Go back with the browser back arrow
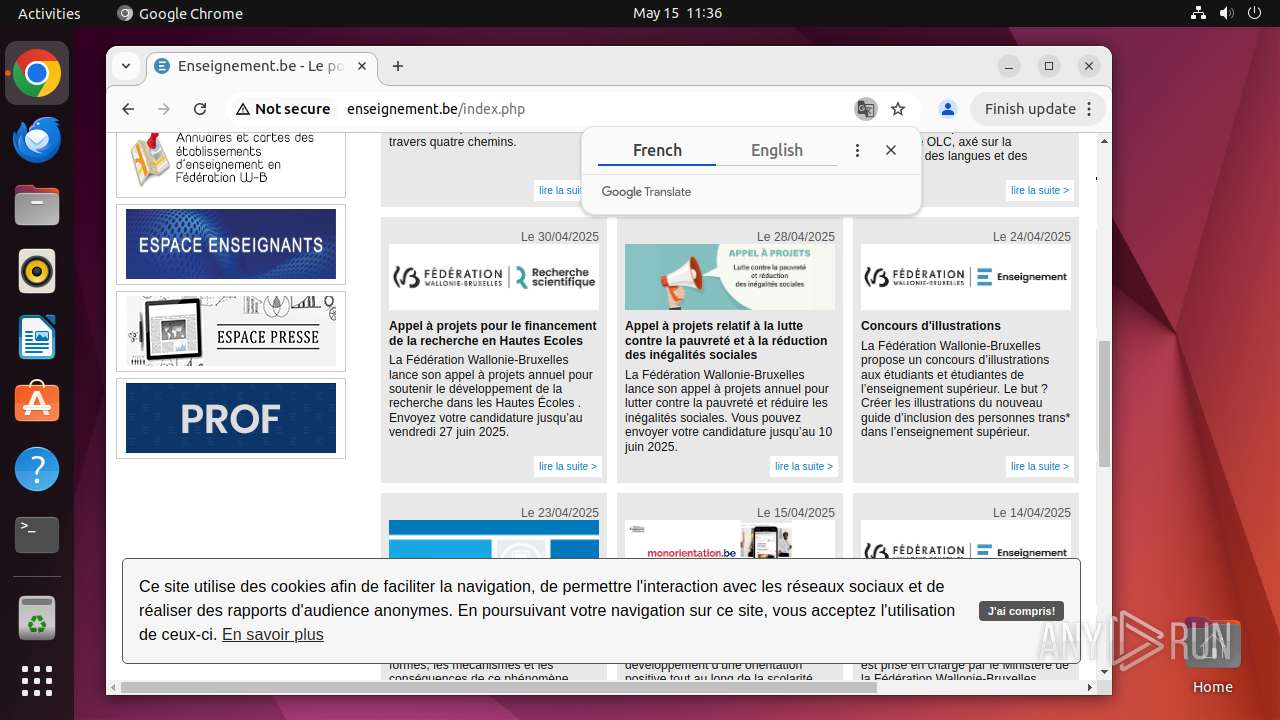This screenshot has height=720, width=1280. pos(128,109)
